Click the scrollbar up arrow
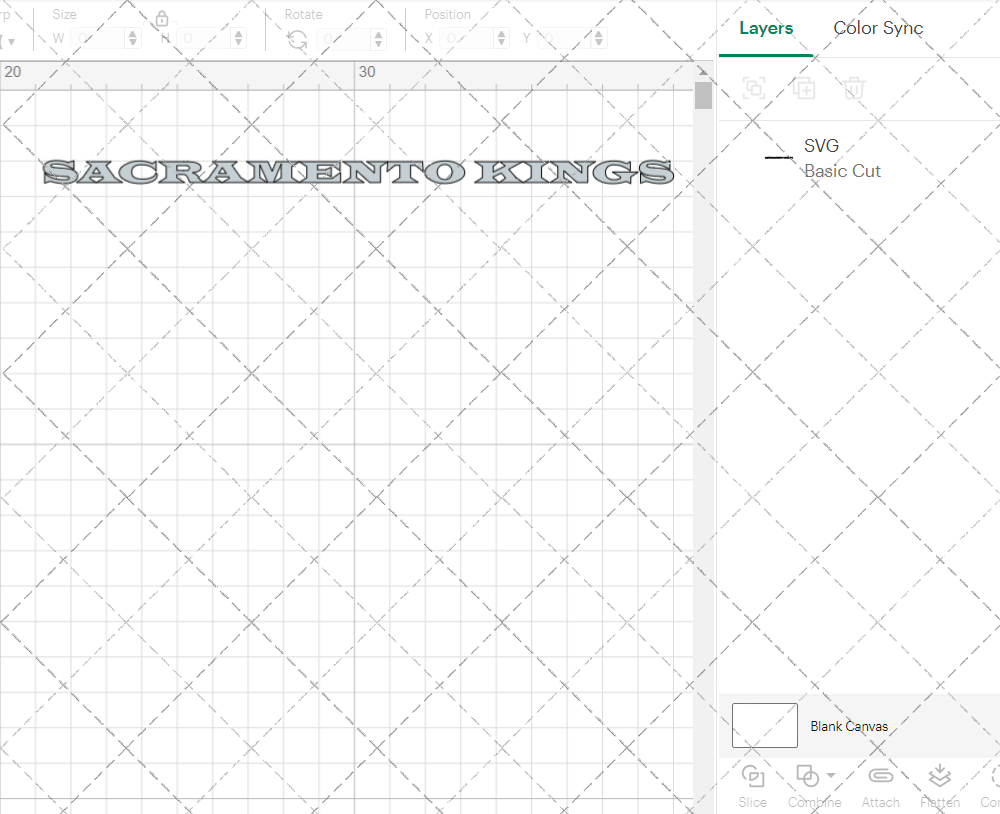Image resolution: width=1000 pixels, height=814 pixels. [703, 71]
